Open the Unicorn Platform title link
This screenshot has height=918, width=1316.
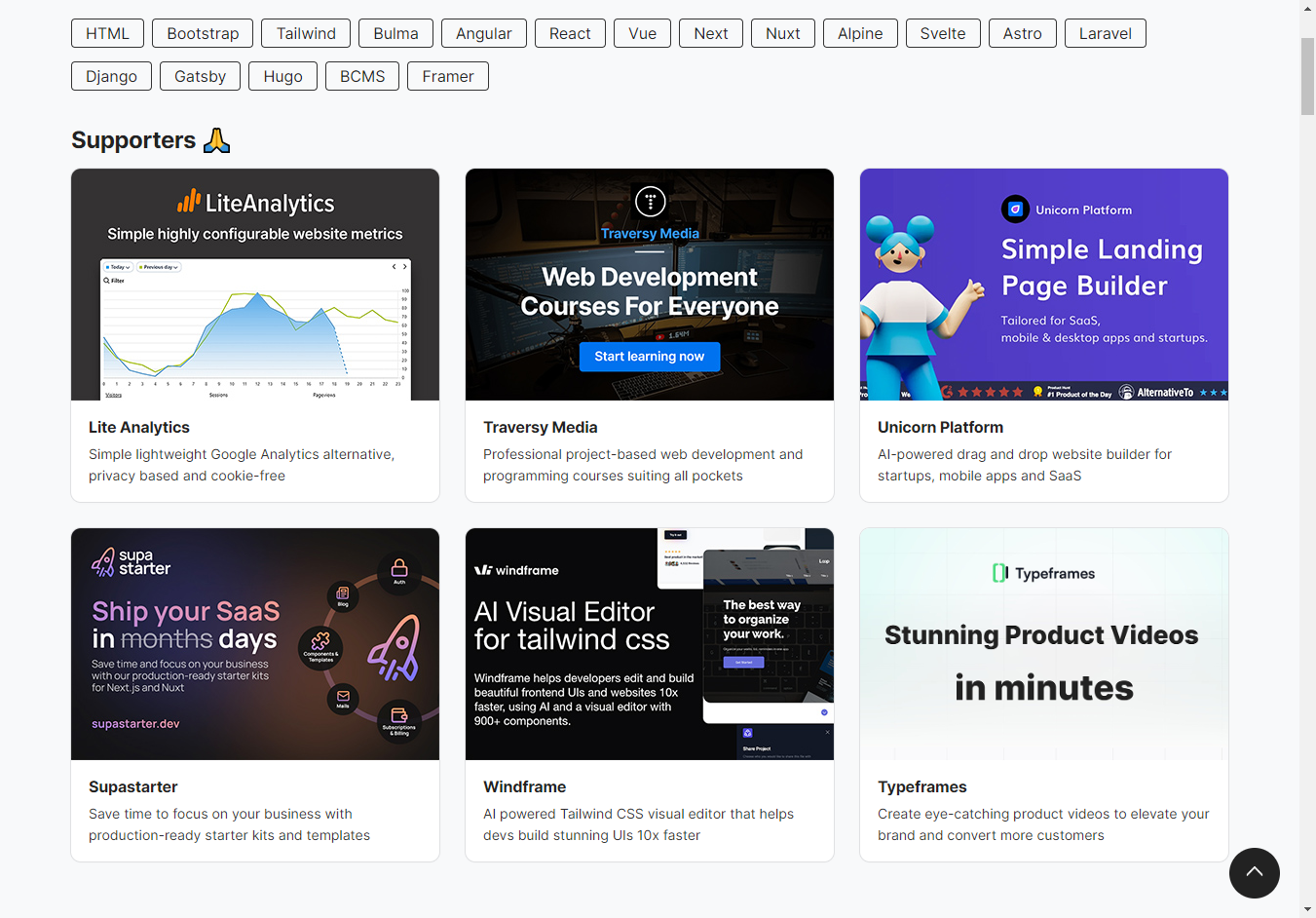click(x=940, y=427)
